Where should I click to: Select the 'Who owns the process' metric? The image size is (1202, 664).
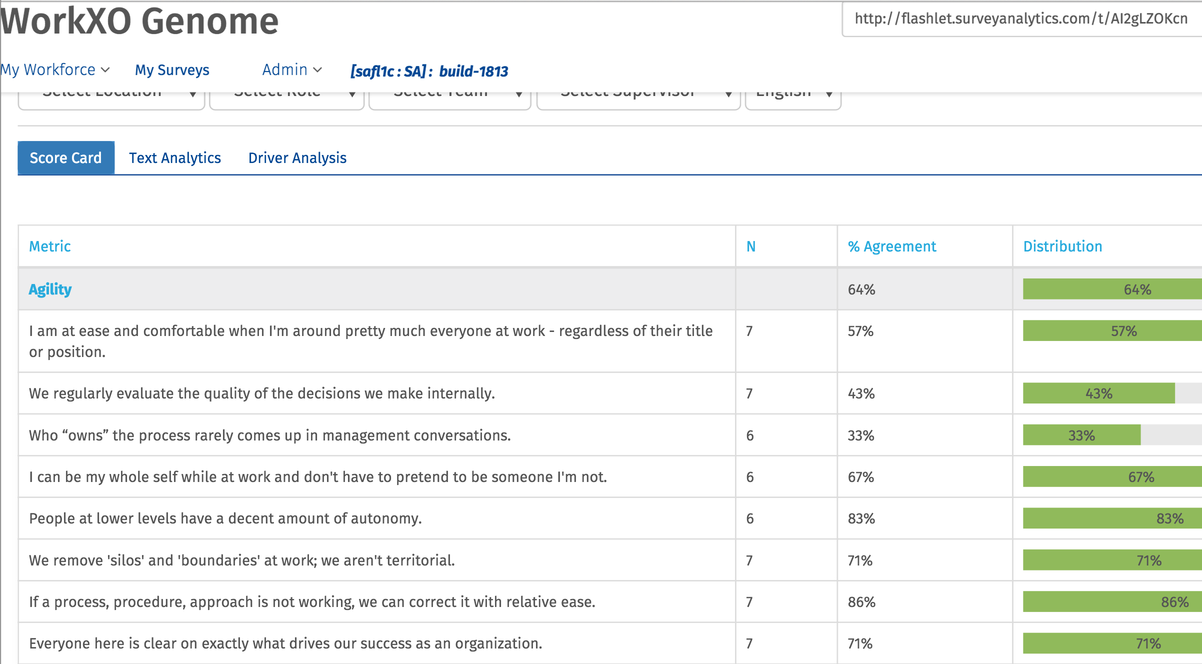point(270,435)
